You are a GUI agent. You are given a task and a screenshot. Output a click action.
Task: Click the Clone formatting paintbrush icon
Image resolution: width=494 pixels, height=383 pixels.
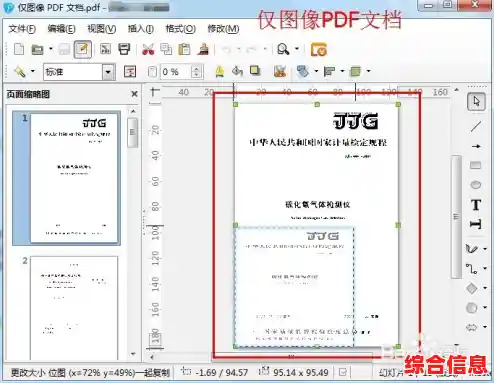203,49
